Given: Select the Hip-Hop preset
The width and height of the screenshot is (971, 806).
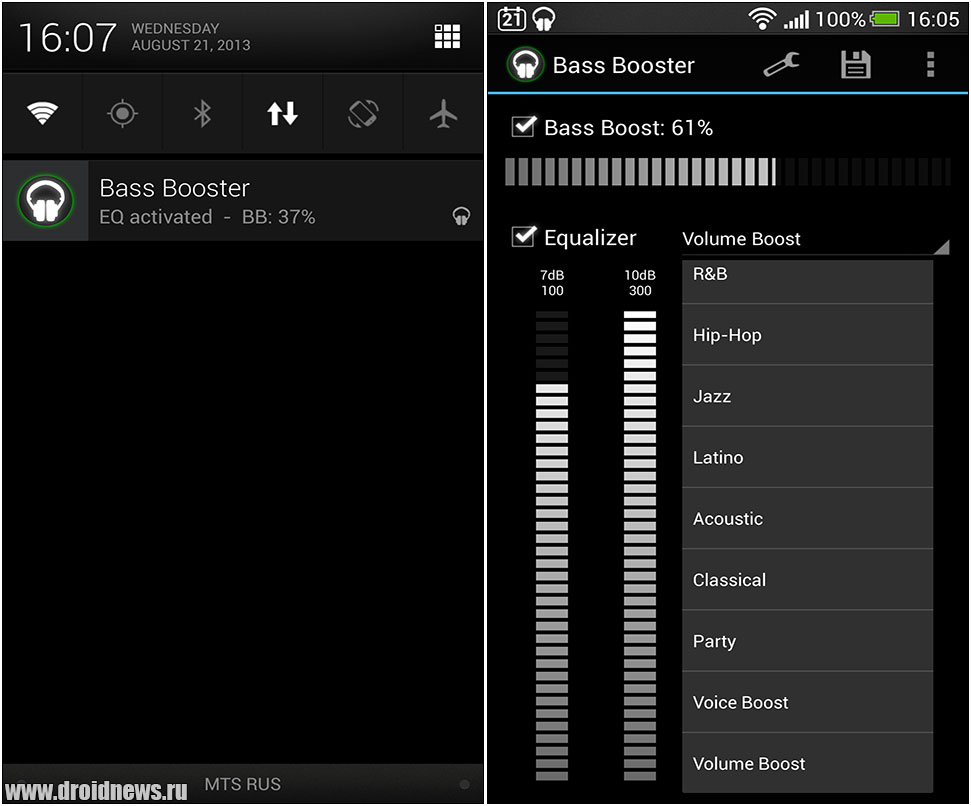Looking at the screenshot, I should 808,335.
